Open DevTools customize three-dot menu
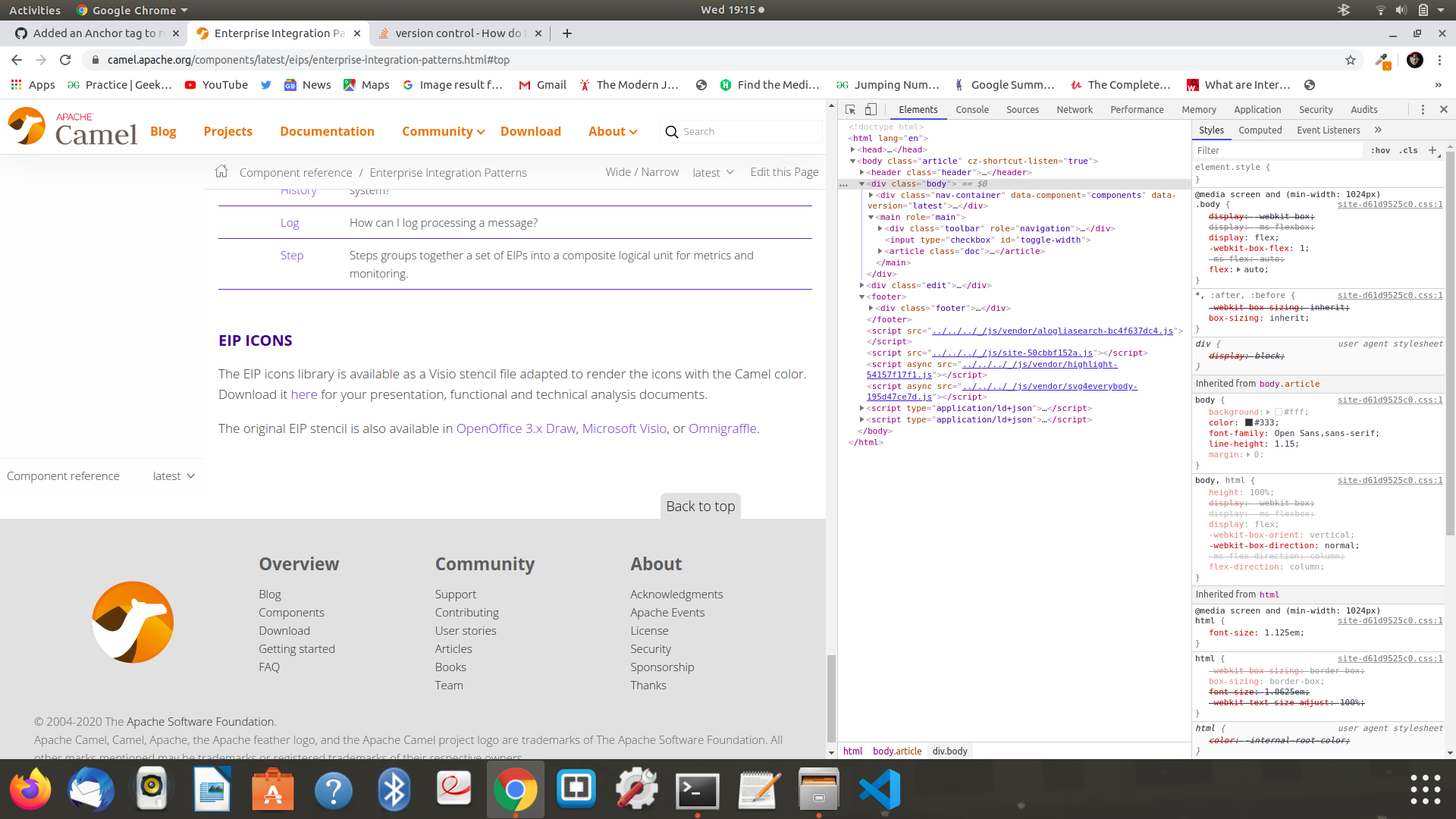 (1423, 109)
